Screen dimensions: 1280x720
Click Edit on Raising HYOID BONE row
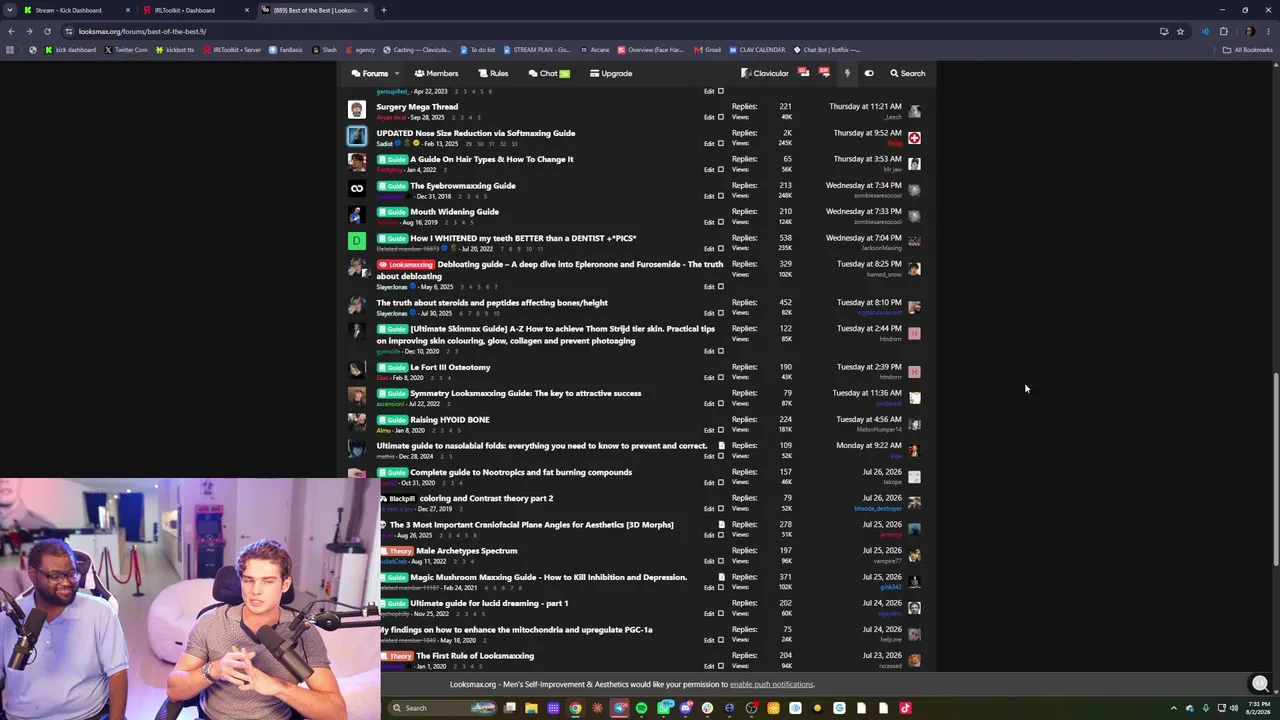(x=709, y=430)
